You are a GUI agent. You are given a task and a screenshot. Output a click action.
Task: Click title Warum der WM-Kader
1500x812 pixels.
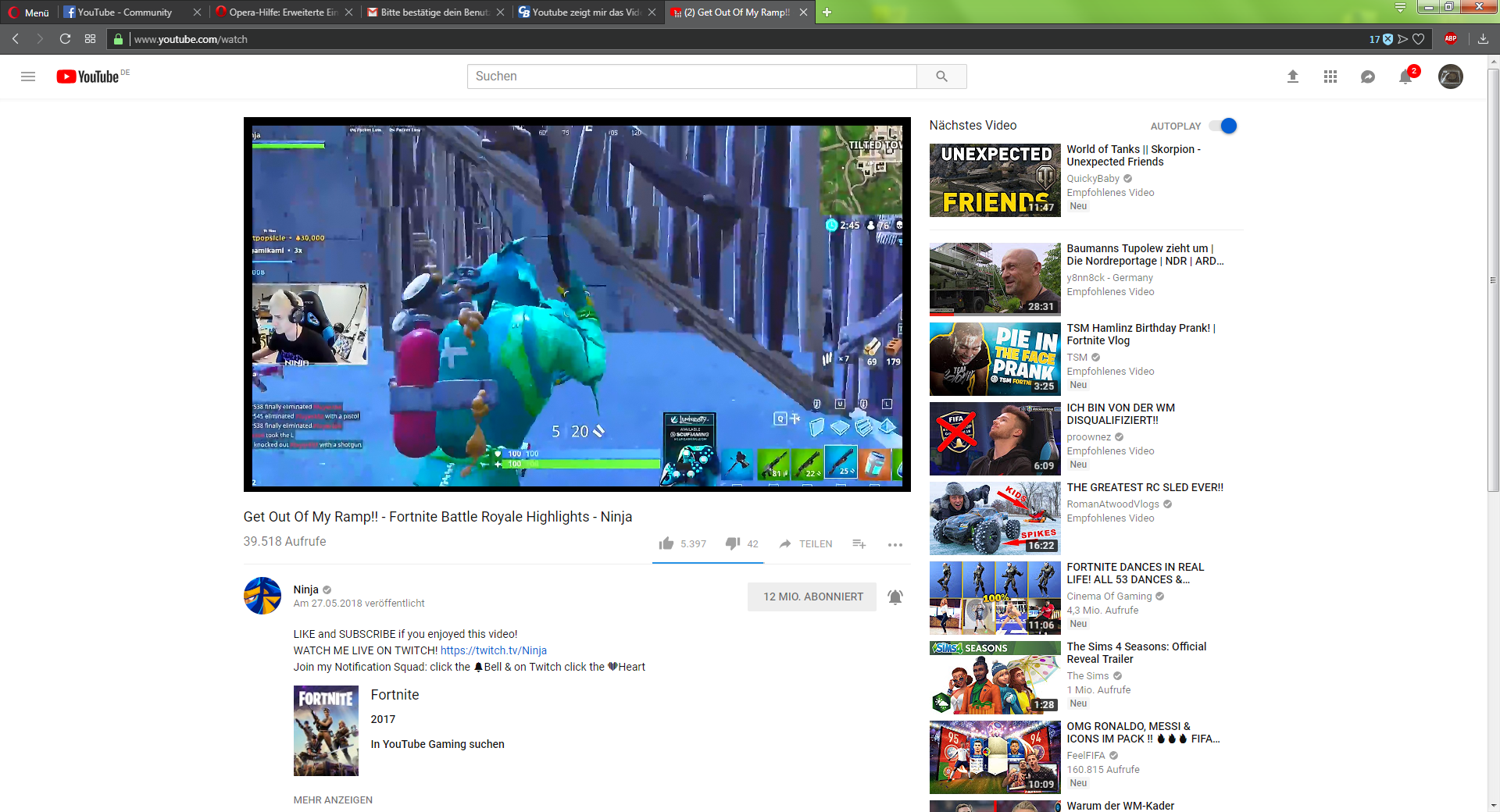(1120, 806)
